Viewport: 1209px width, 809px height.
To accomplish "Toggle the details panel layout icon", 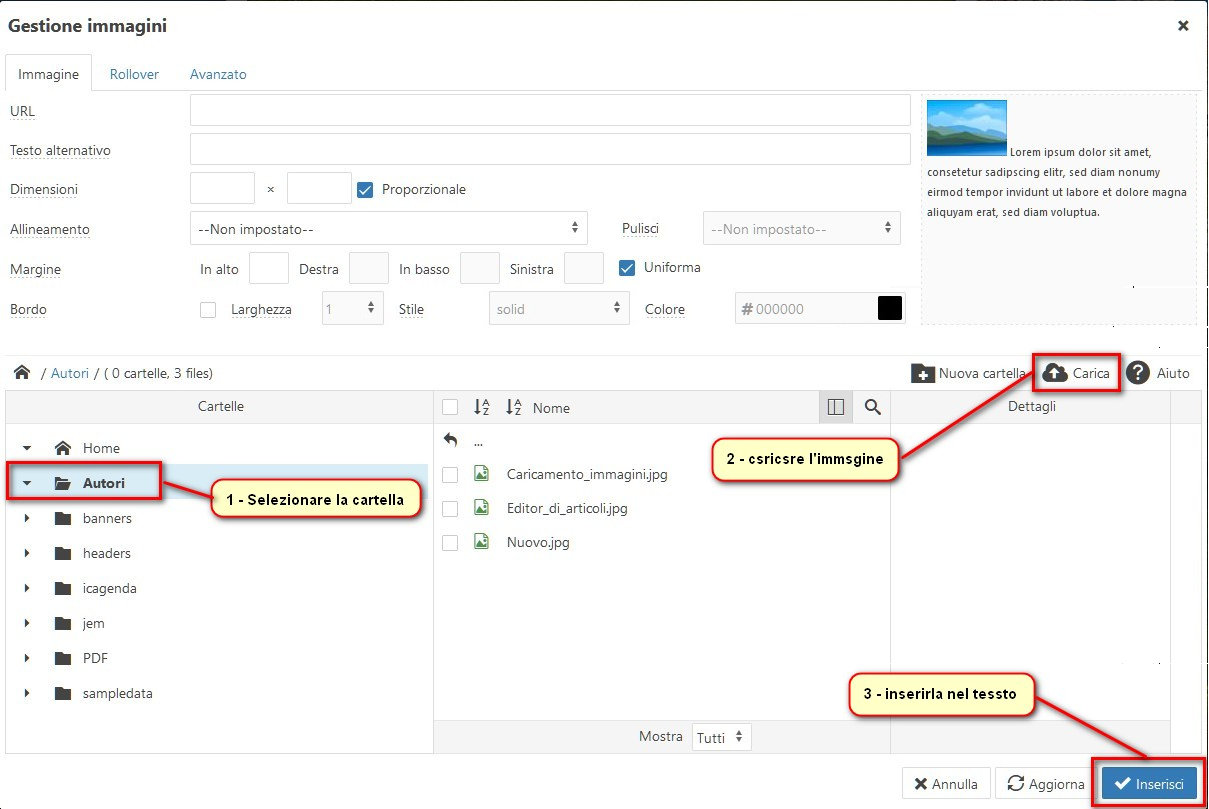I will coord(836,407).
